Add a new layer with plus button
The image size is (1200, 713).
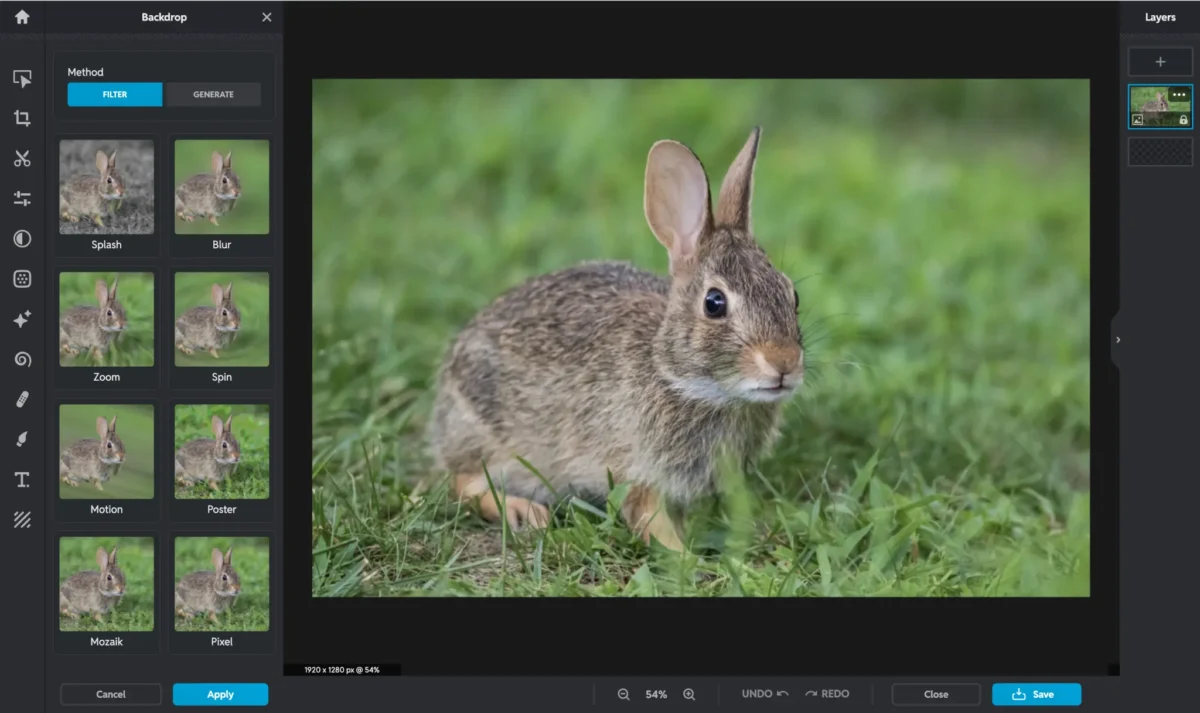pos(1160,62)
